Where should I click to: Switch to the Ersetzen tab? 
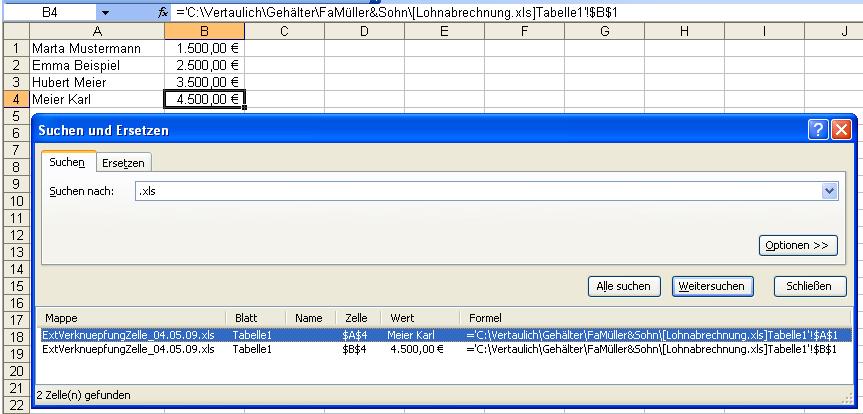point(123,162)
